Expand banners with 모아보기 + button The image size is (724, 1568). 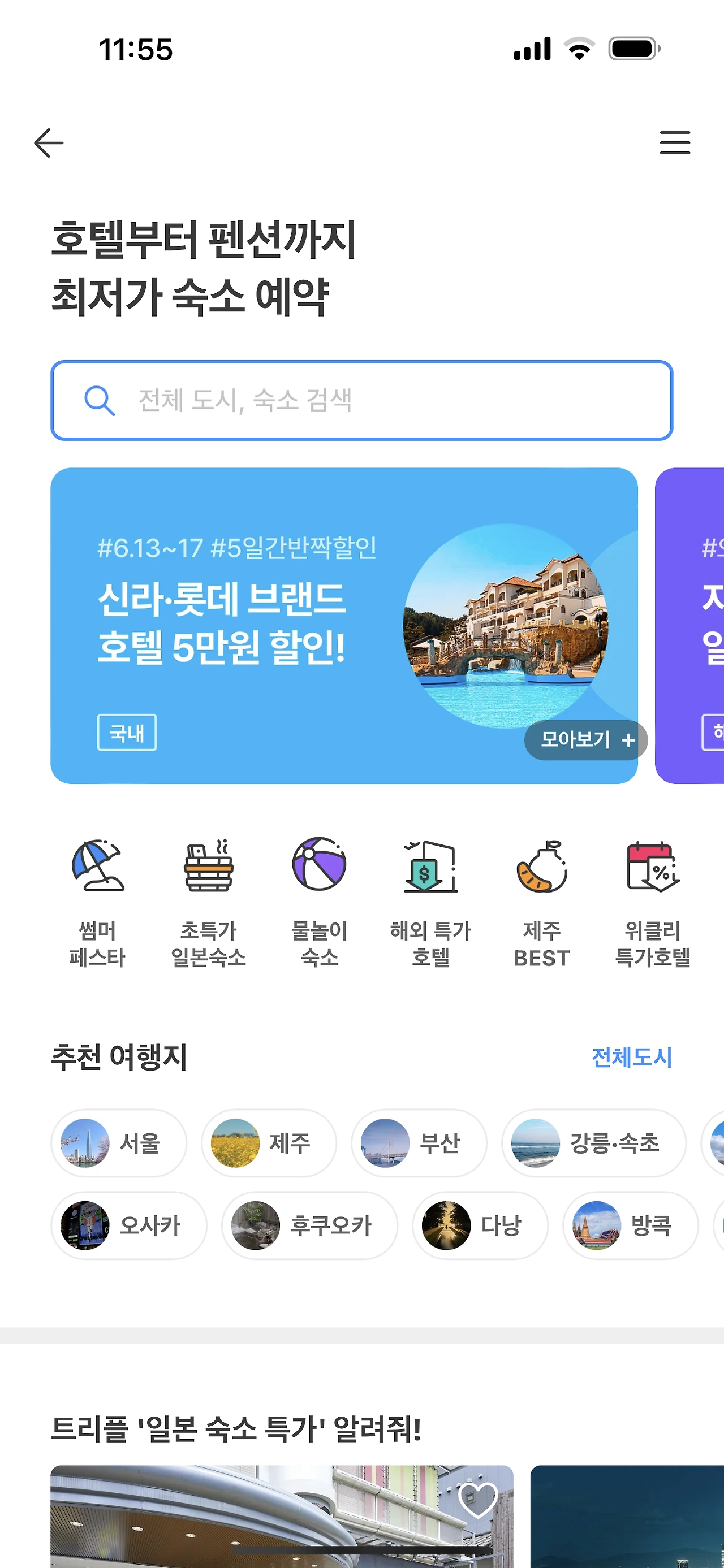(586, 739)
